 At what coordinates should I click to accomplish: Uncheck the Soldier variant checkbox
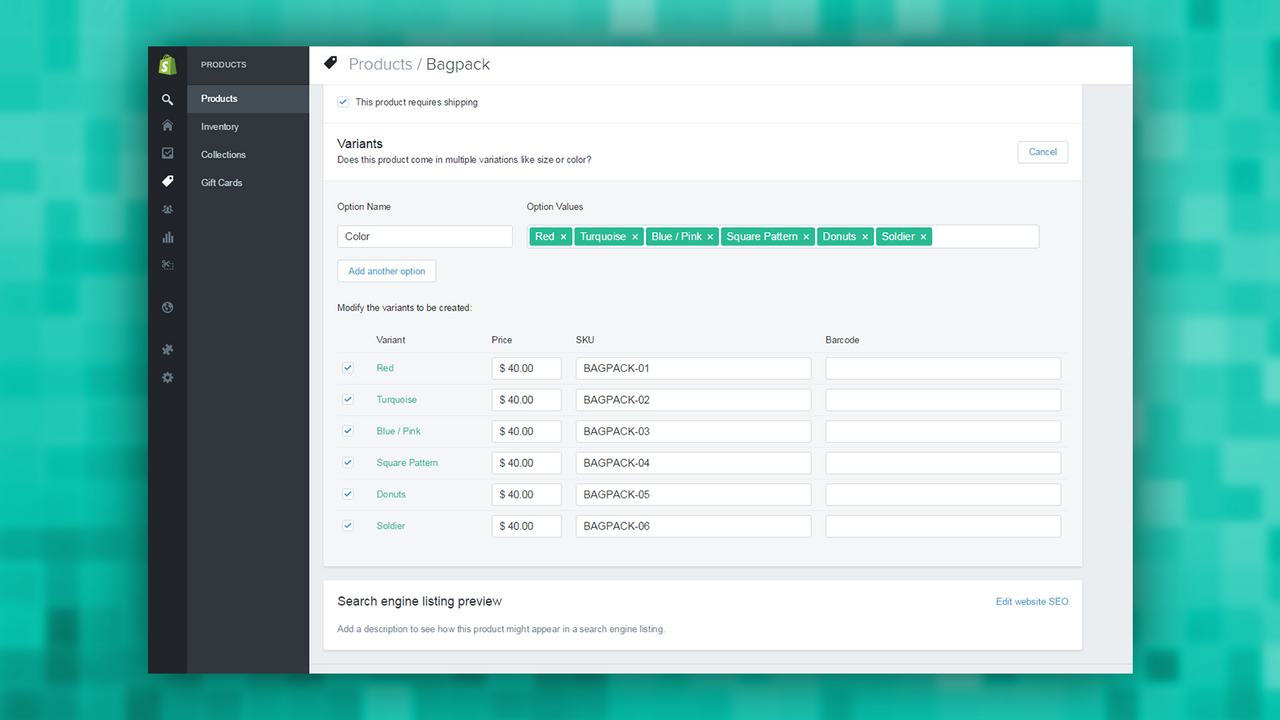(x=348, y=525)
